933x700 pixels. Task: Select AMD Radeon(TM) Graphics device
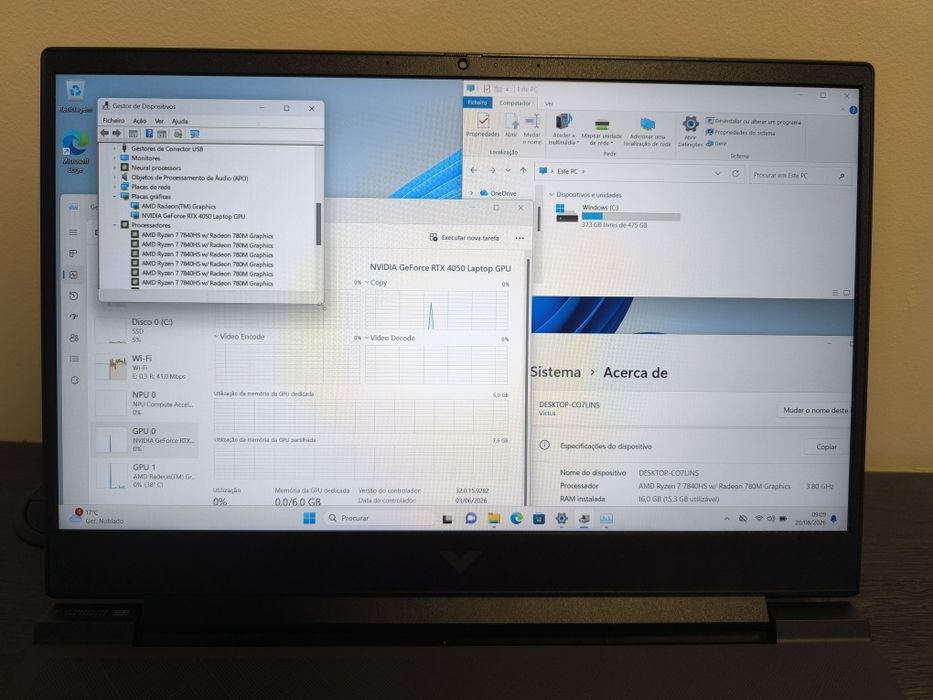[x=178, y=207]
